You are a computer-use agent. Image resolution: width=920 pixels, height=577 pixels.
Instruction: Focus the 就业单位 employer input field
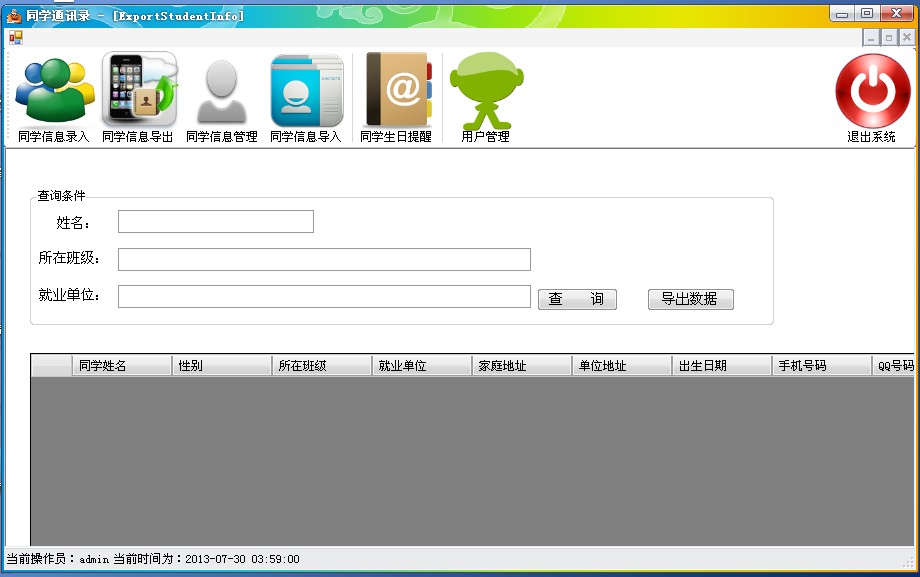[x=324, y=296]
